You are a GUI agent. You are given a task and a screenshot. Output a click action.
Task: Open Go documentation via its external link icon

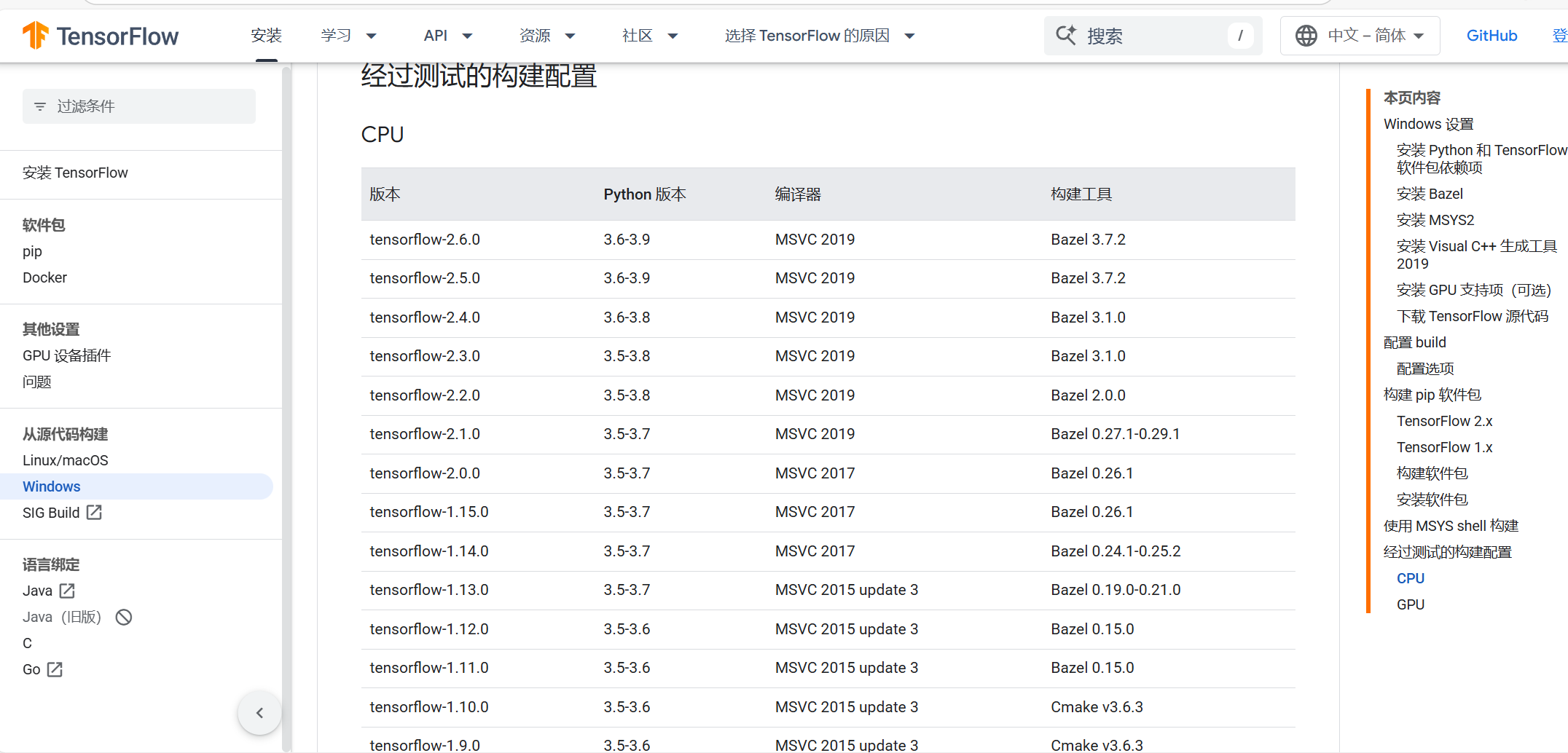tap(55, 669)
